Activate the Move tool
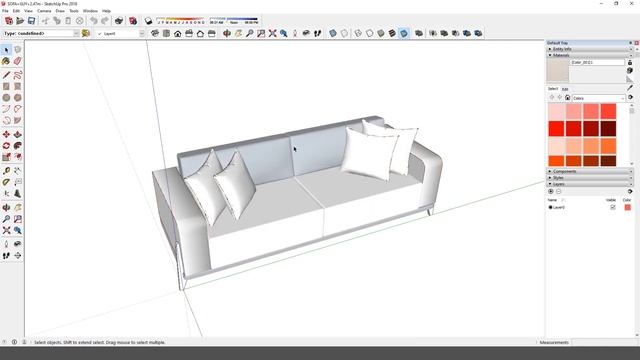Screen dimensions: 640x360 click(6, 134)
